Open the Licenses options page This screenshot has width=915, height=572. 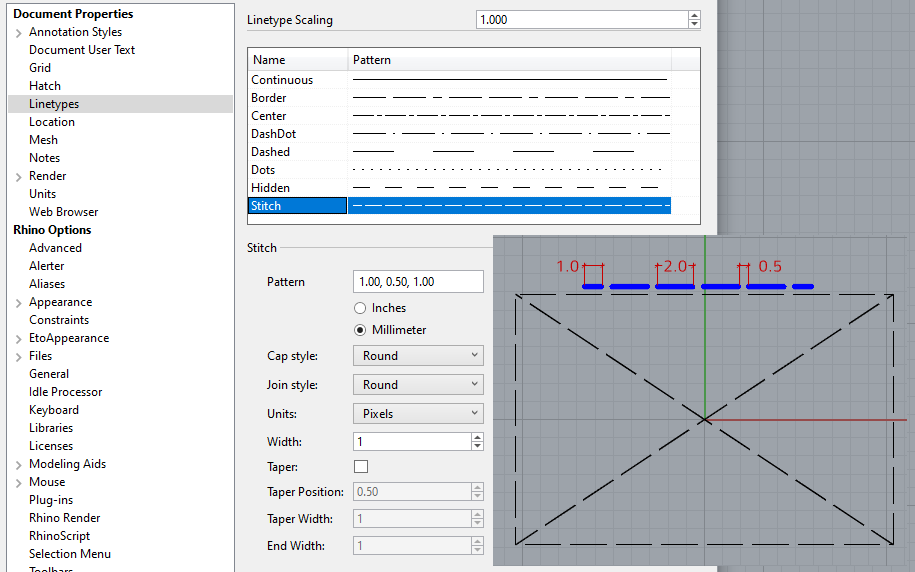[51, 446]
